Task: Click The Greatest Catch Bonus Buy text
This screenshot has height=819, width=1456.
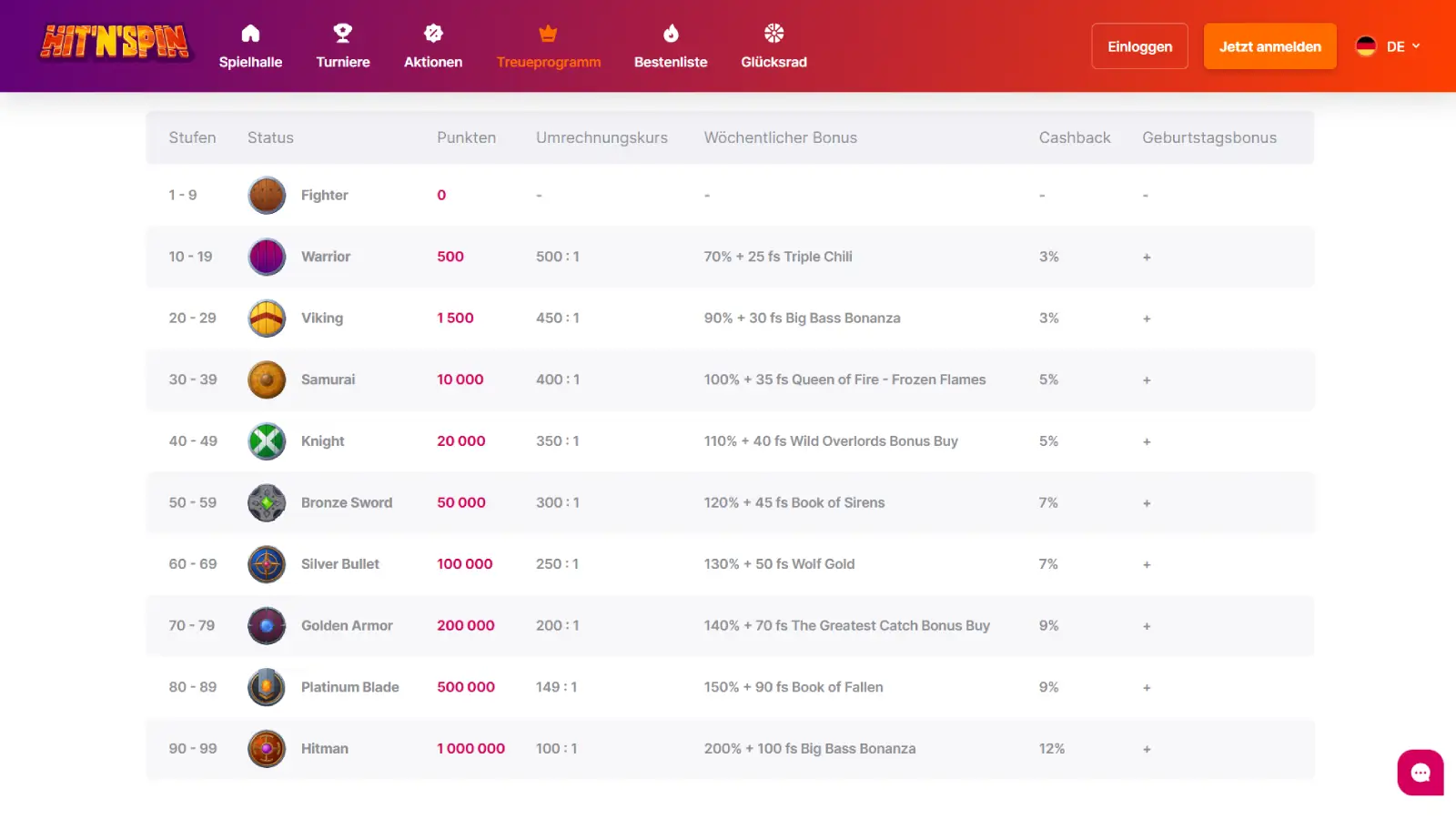Action: [846, 625]
